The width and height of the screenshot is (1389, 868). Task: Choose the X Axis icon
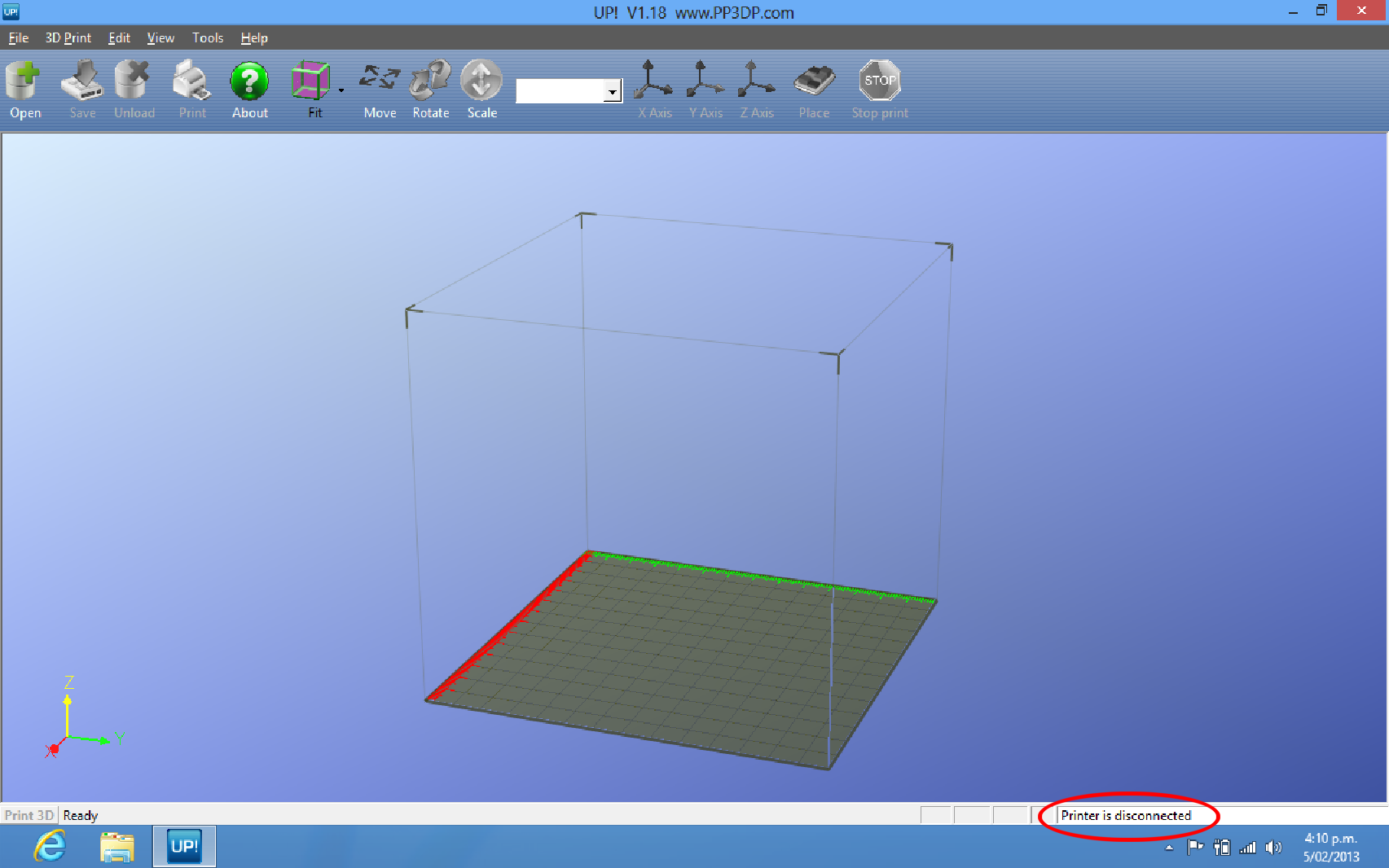tap(654, 81)
